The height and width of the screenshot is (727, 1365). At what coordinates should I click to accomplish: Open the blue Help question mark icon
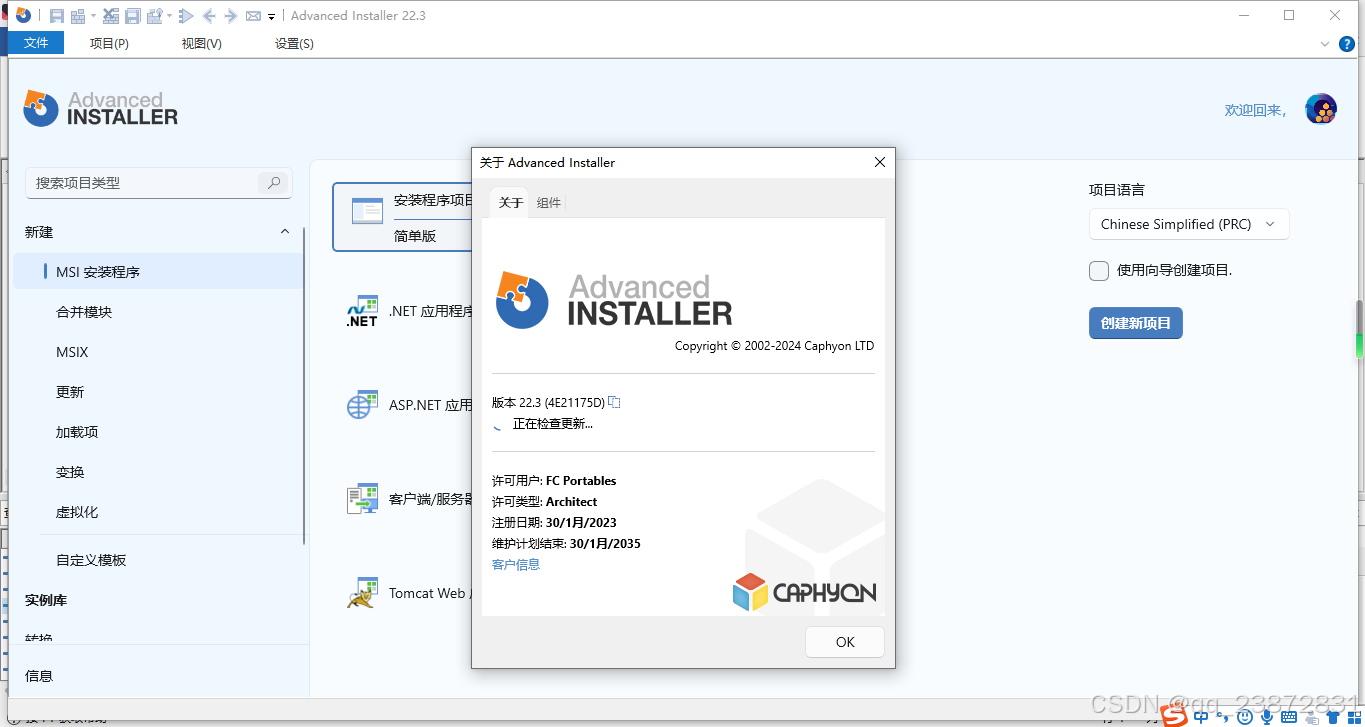pos(1347,44)
